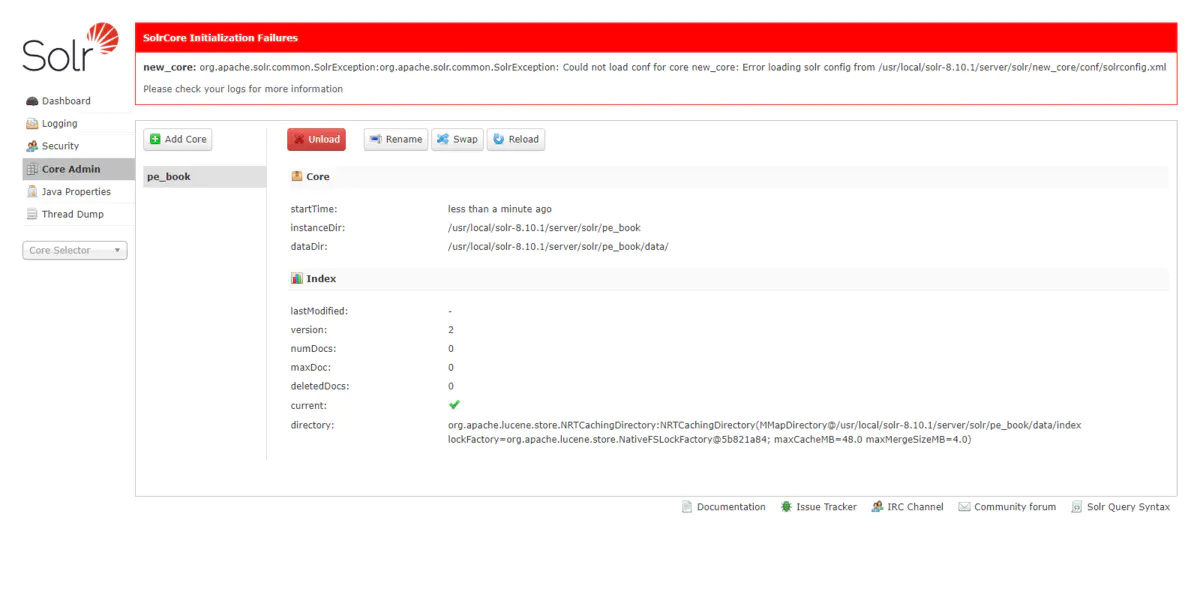Click the instanceDir path value
1200x592 pixels.
544,228
